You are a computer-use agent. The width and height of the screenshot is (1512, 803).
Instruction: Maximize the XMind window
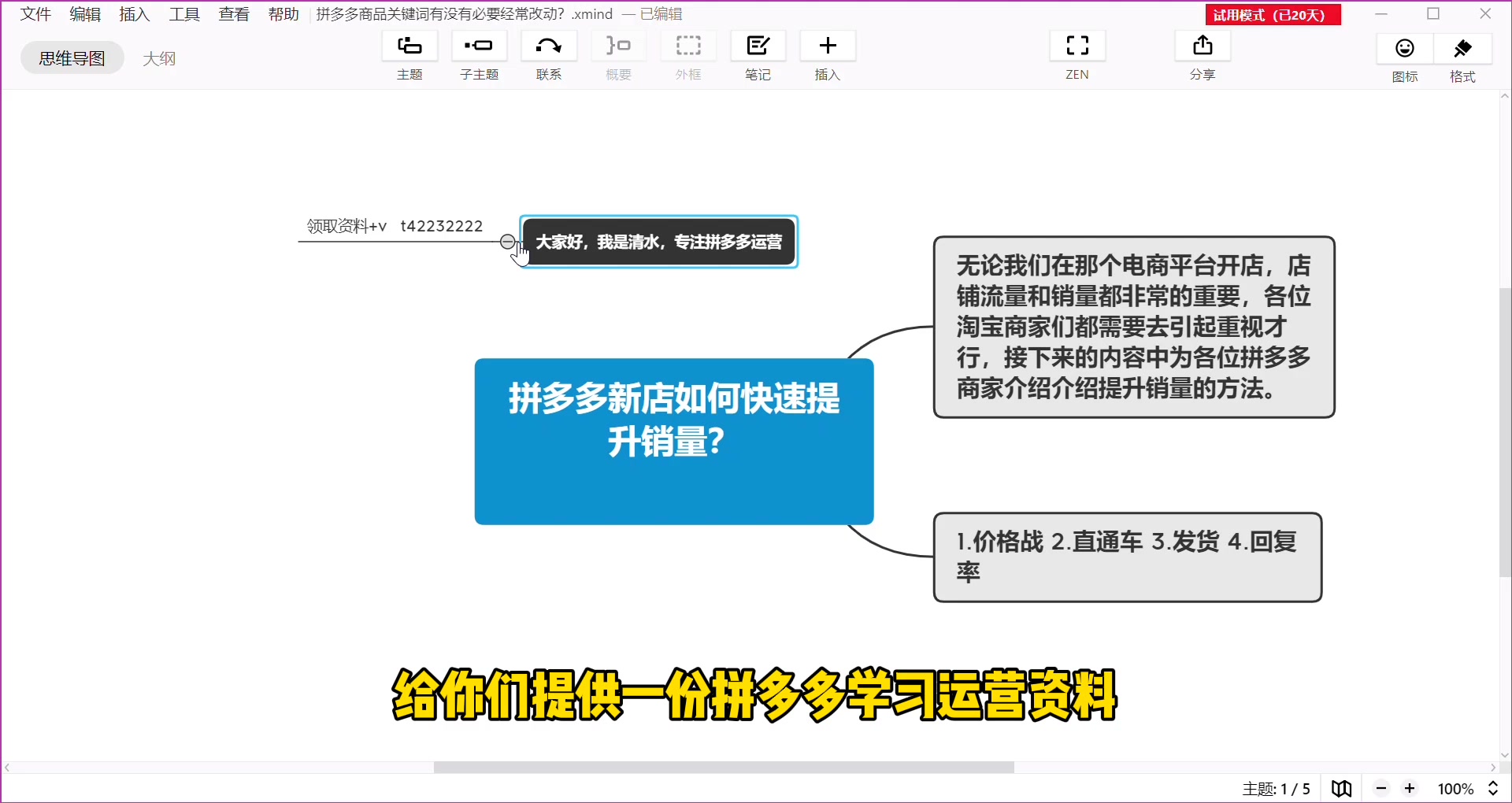(1433, 14)
